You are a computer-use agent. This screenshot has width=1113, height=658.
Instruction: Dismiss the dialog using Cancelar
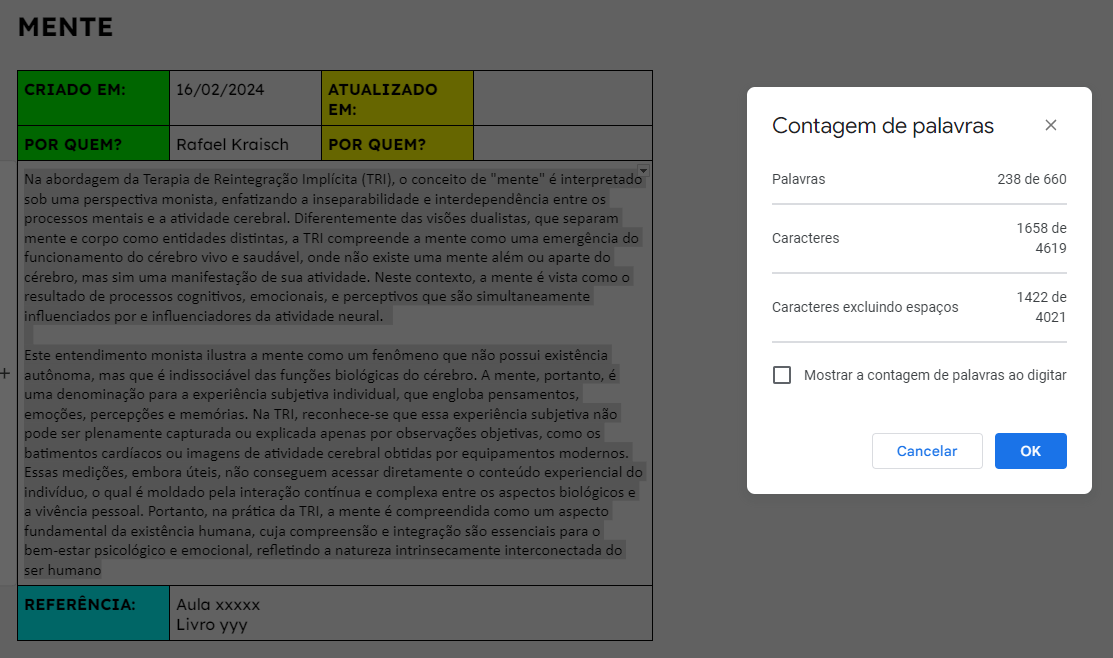click(926, 451)
